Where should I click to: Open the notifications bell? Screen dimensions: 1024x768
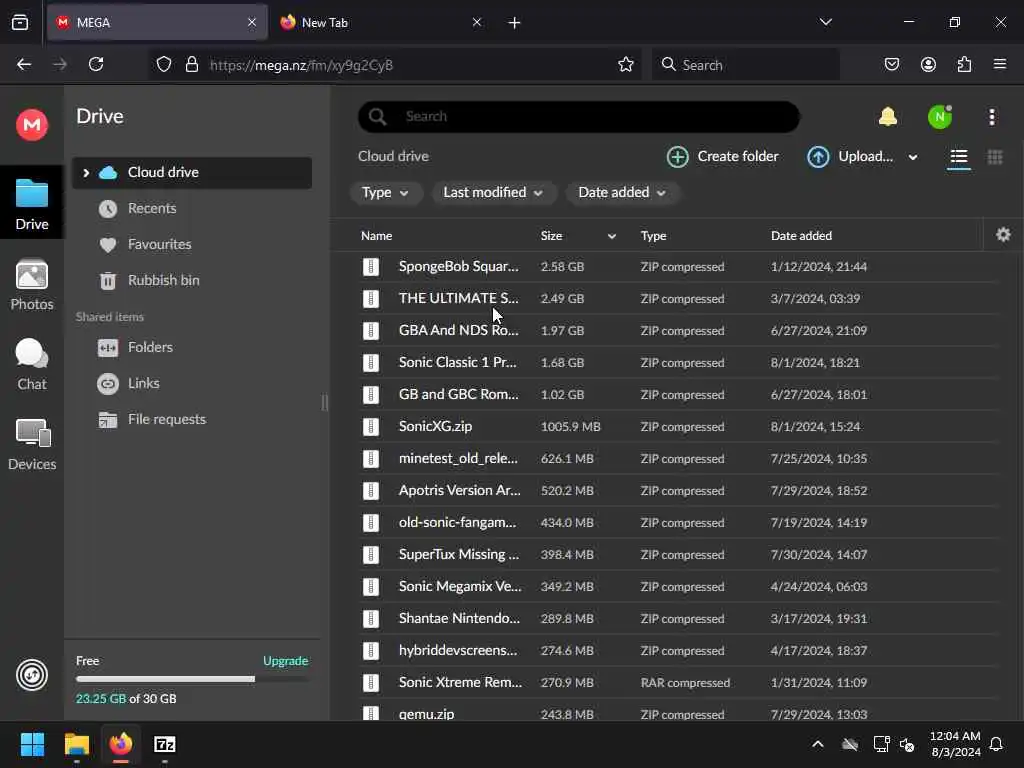pyautogui.click(x=888, y=117)
